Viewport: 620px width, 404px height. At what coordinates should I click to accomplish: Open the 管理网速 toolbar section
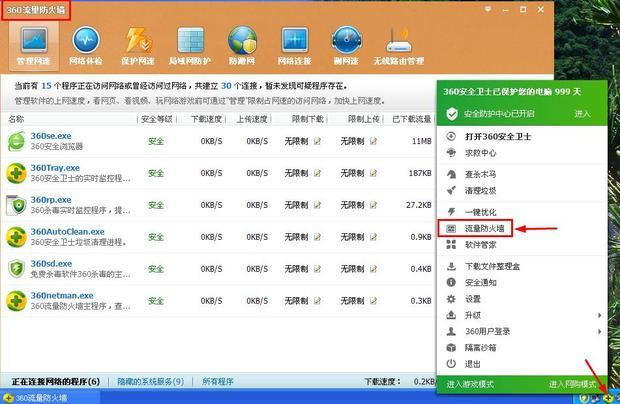point(34,46)
